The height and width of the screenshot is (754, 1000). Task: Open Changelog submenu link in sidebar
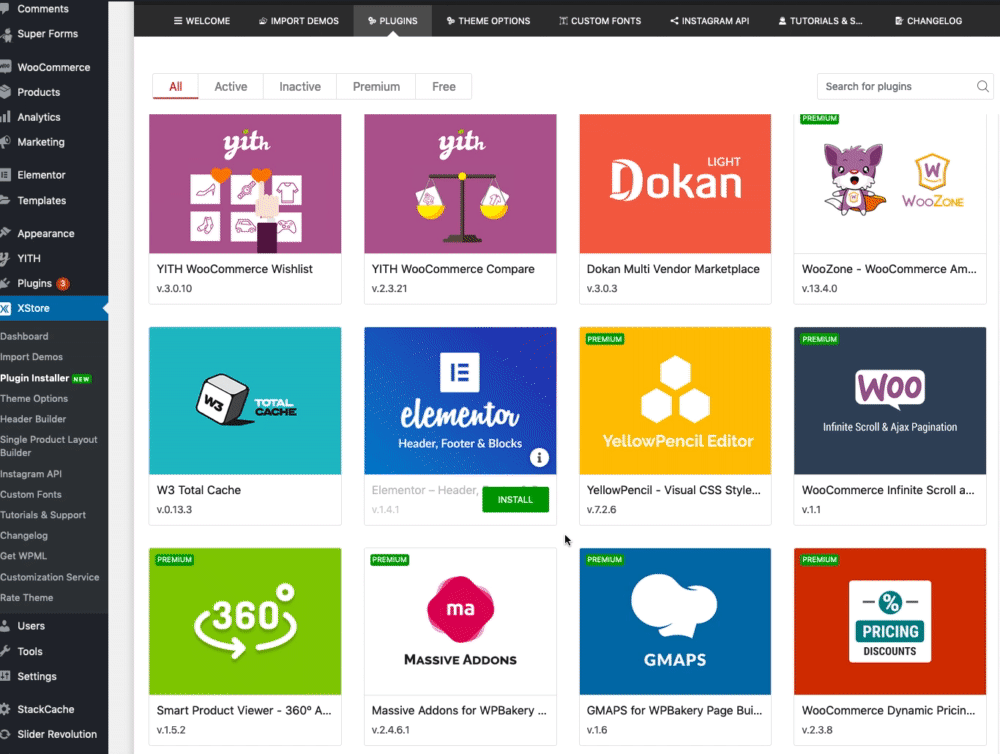[24, 535]
